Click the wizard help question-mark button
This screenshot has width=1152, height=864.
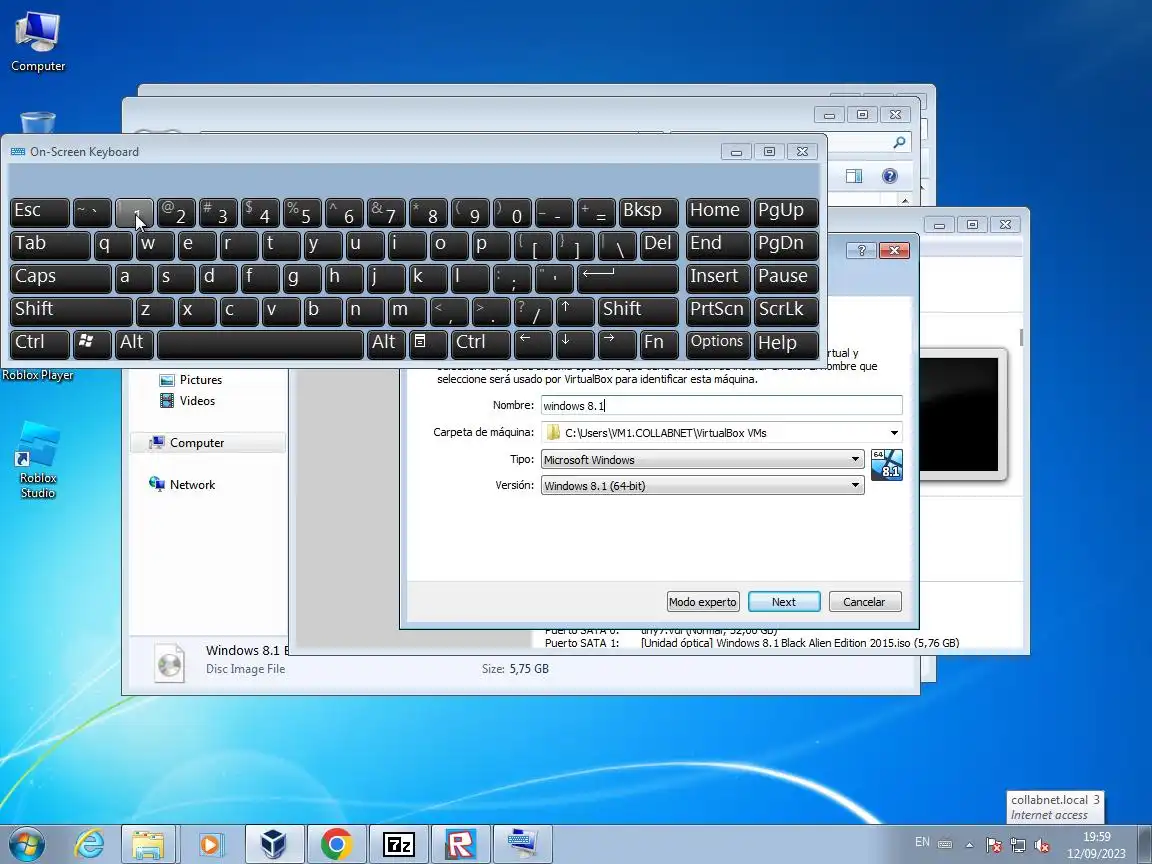[861, 251]
